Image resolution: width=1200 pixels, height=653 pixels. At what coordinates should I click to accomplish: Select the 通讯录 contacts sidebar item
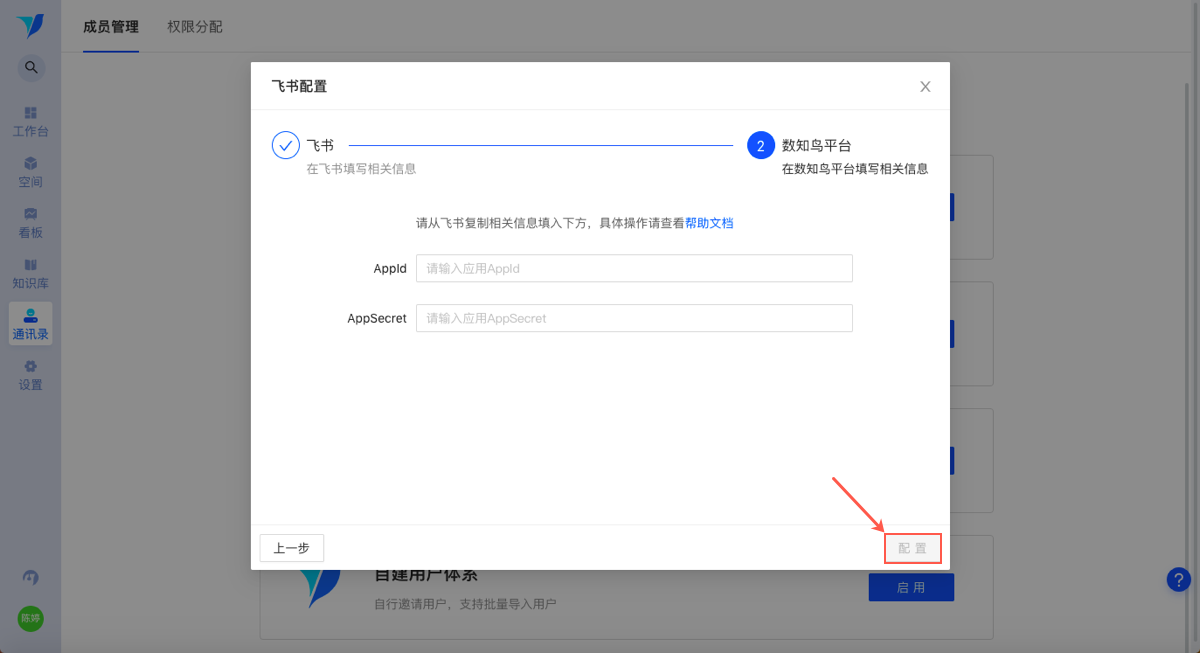click(30, 324)
